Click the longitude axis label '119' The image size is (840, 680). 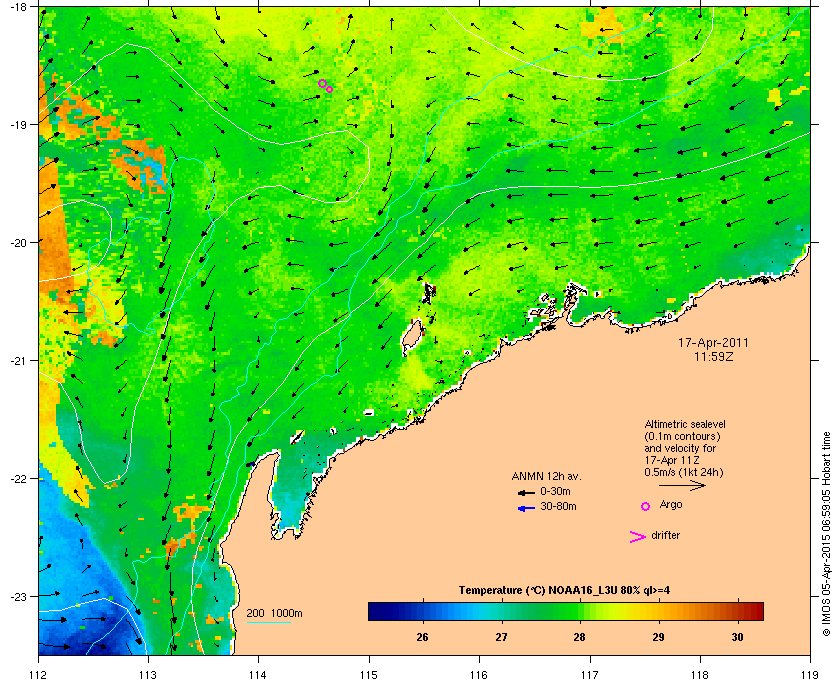[810, 675]
